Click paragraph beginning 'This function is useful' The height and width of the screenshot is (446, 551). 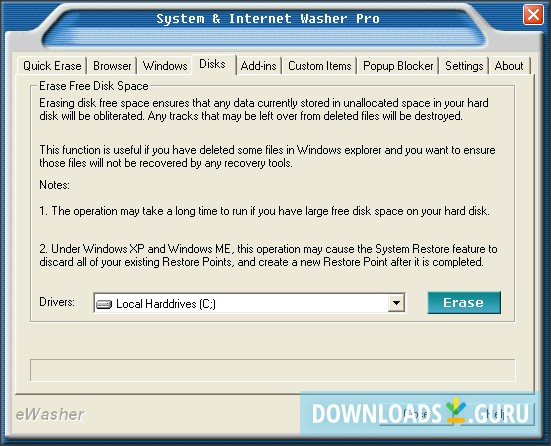pyautogui.click(x=267, y=156)
